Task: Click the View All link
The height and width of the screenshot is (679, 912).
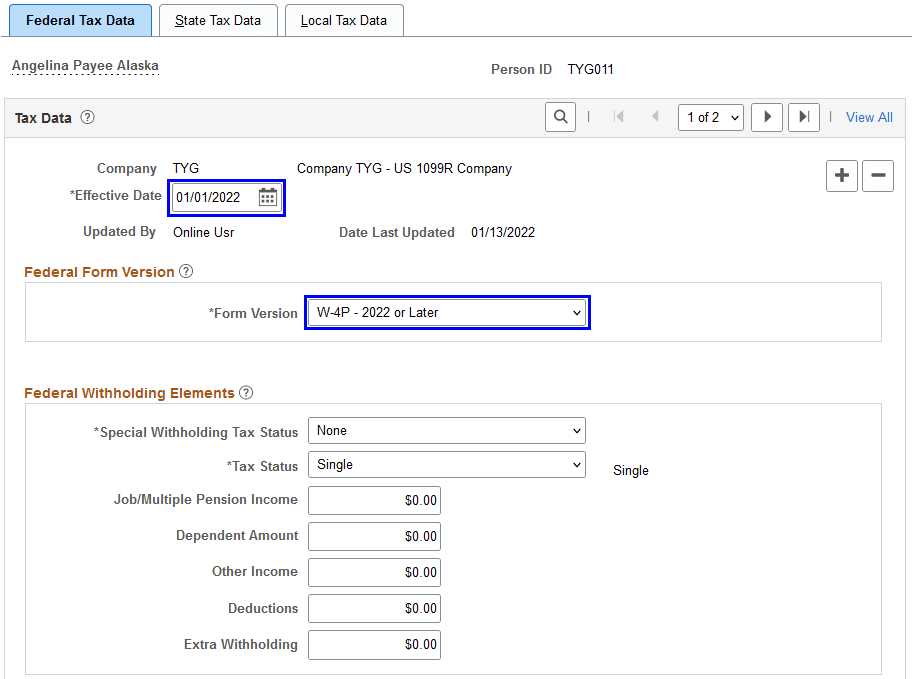Action: (x=868, y=117)
